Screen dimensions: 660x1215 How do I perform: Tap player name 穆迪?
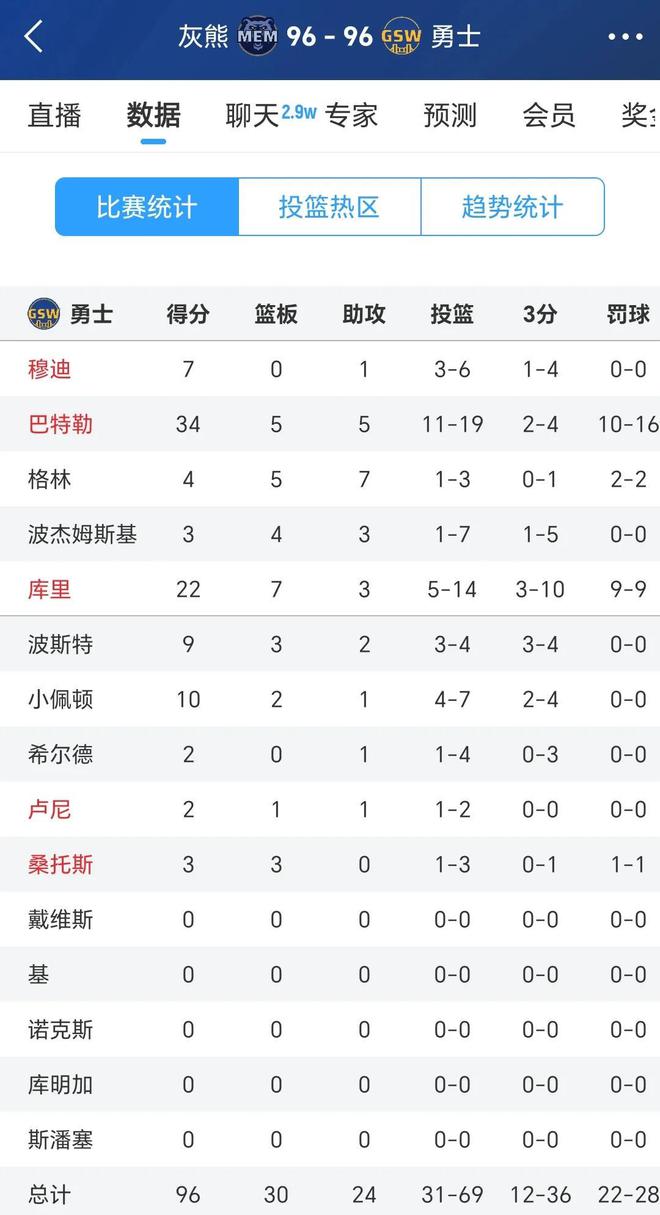(49, 369)
